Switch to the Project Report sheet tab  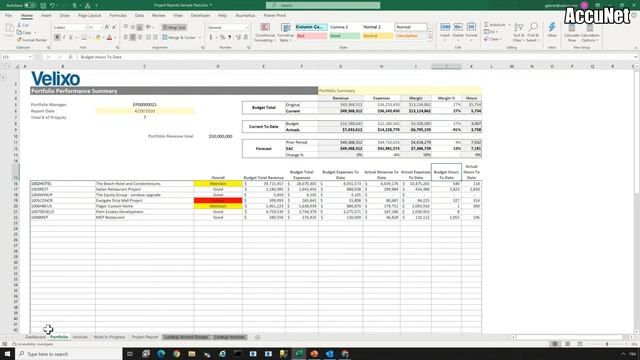click(x=145, y=337)
